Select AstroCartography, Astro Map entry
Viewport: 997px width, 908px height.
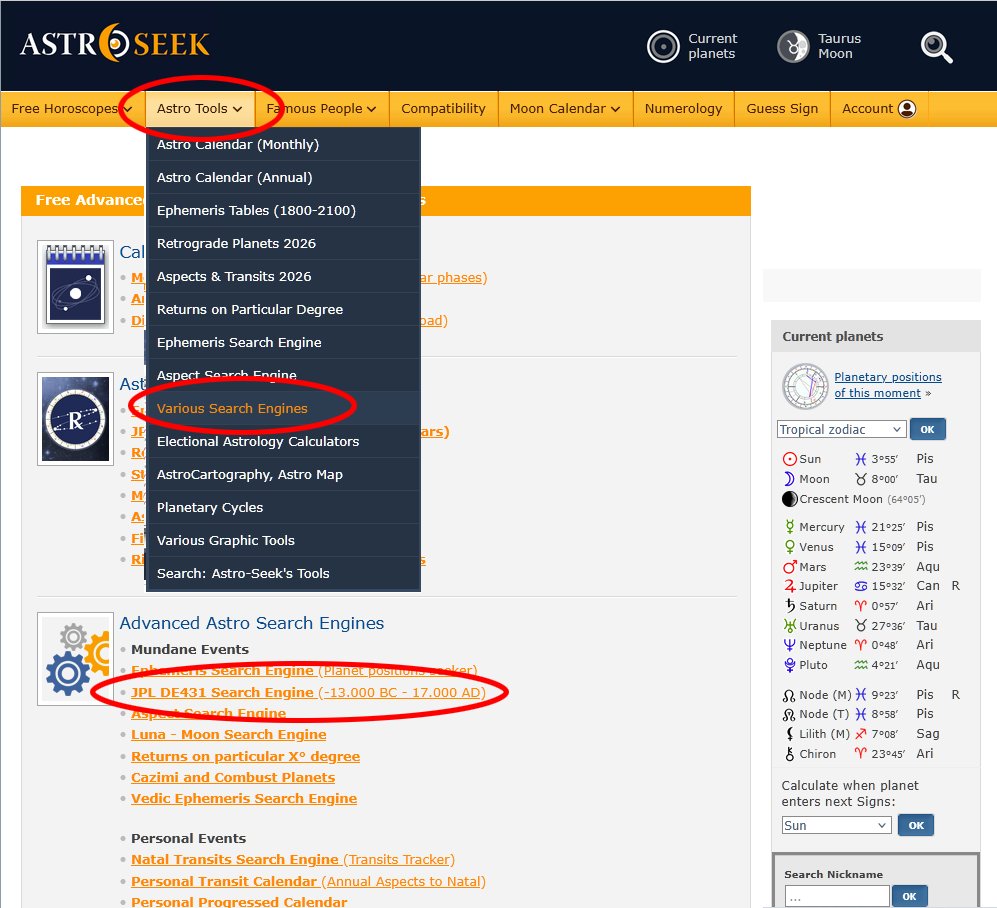[283, 474]
